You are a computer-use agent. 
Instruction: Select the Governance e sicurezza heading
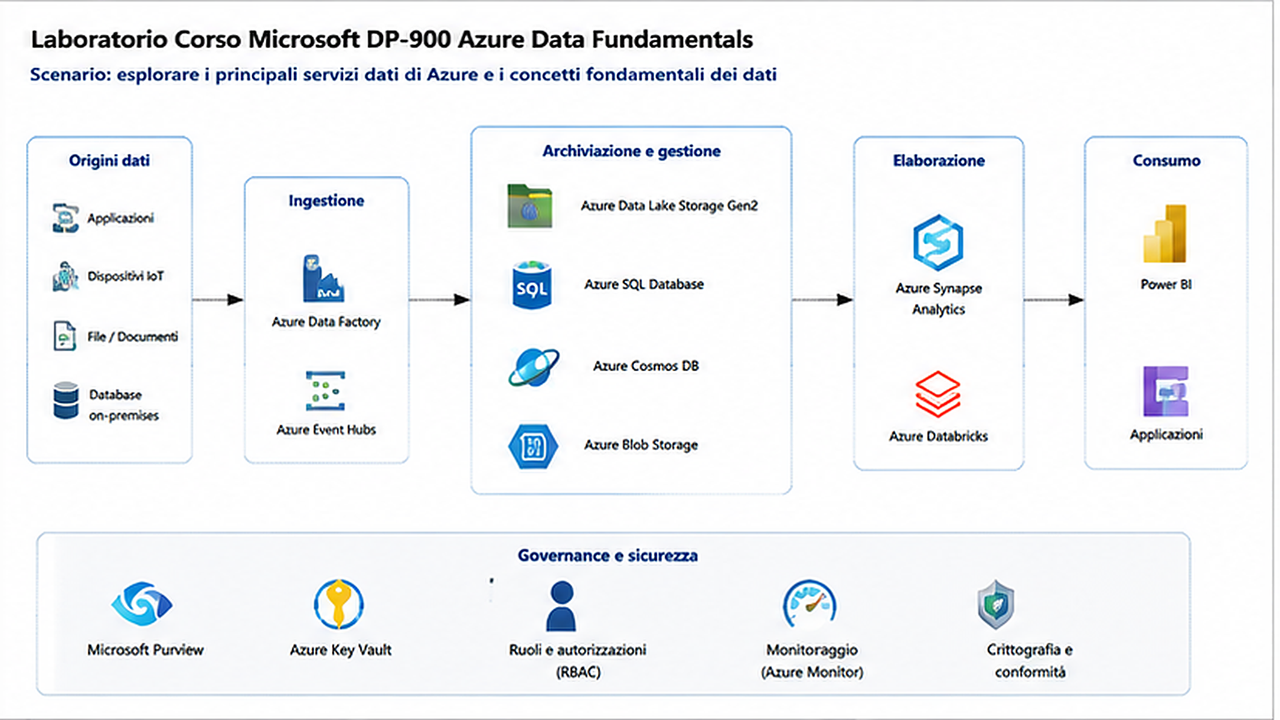(608, 555)
